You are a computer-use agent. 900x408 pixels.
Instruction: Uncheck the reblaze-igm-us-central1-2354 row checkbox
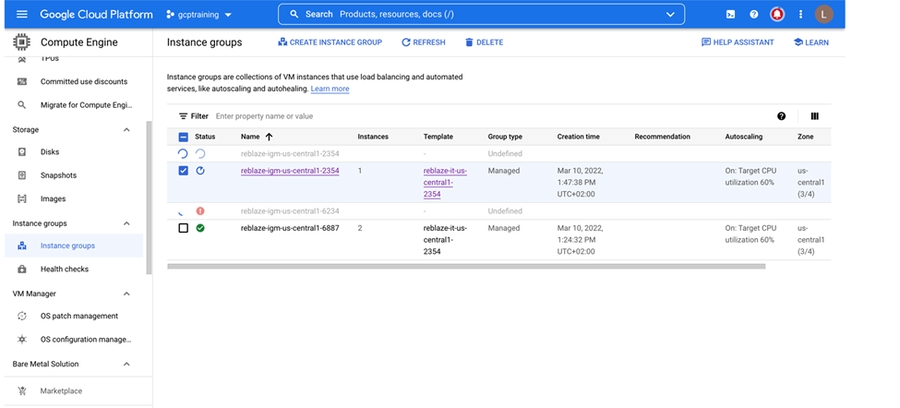pos(183,171)
